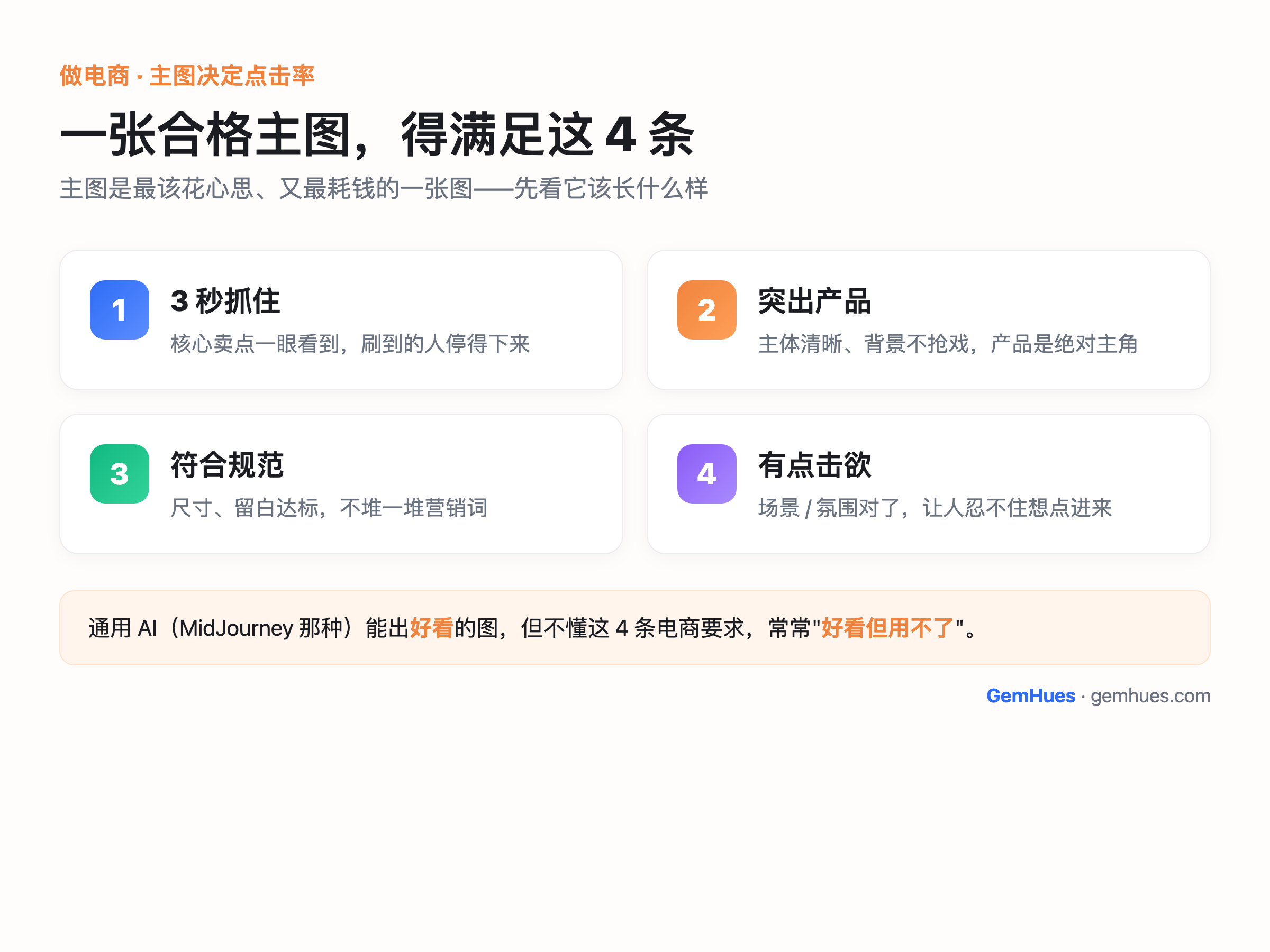Click the orange heading '做电商 · 主图决定点击率'
This screenshot has width=1270, height=952.
click(187, 76)
